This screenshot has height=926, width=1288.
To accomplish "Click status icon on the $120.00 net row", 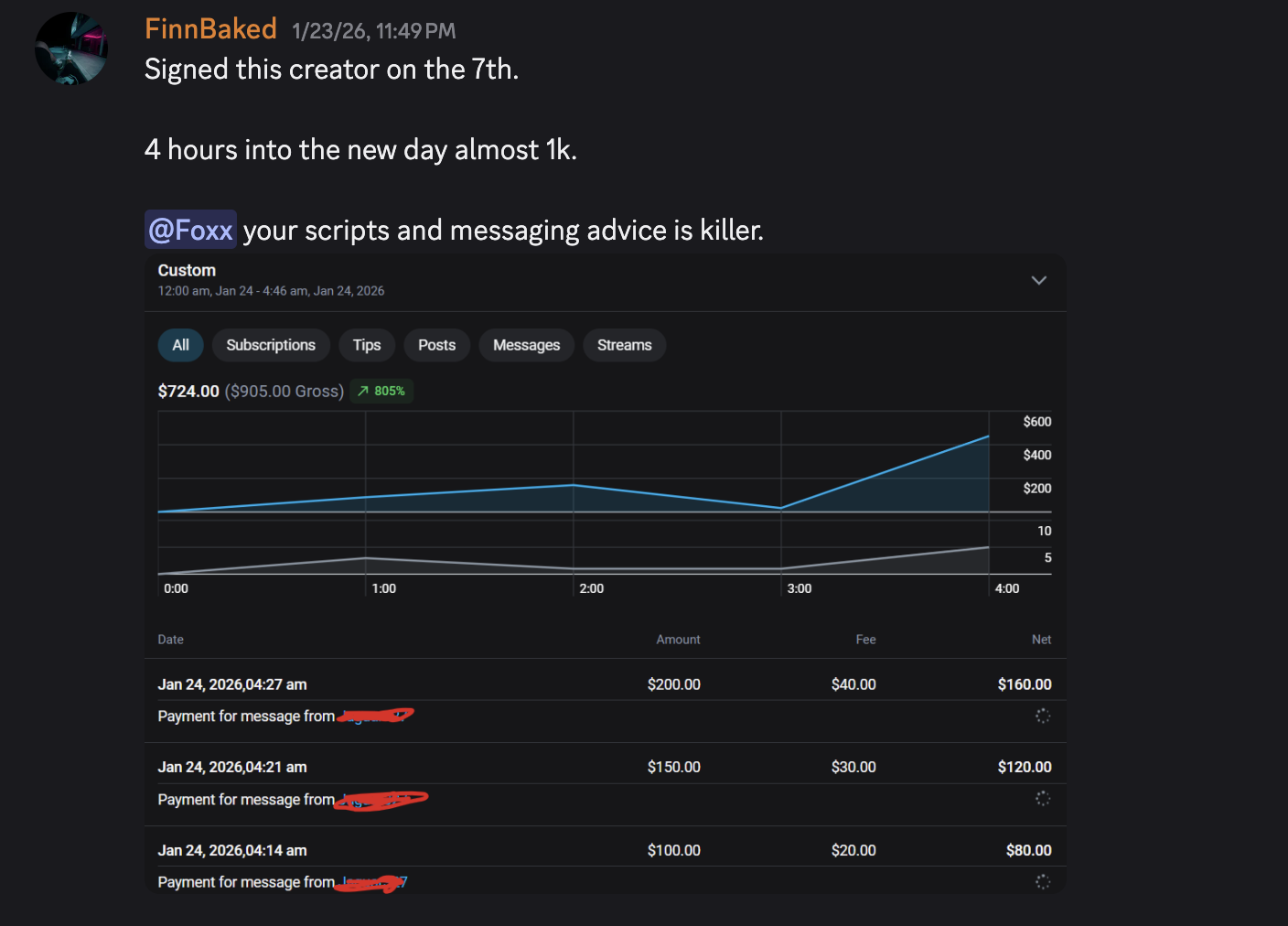I will point(1042,799).
